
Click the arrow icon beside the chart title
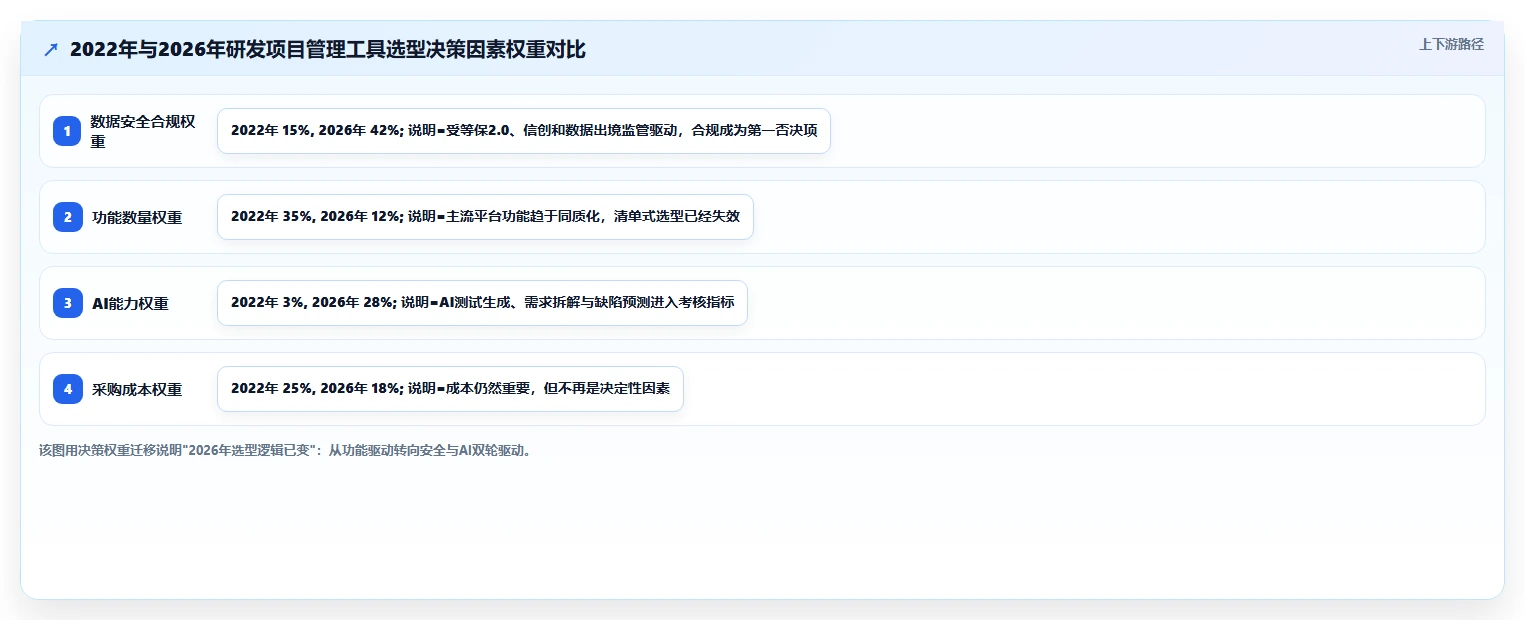click(x=51, y=50)
